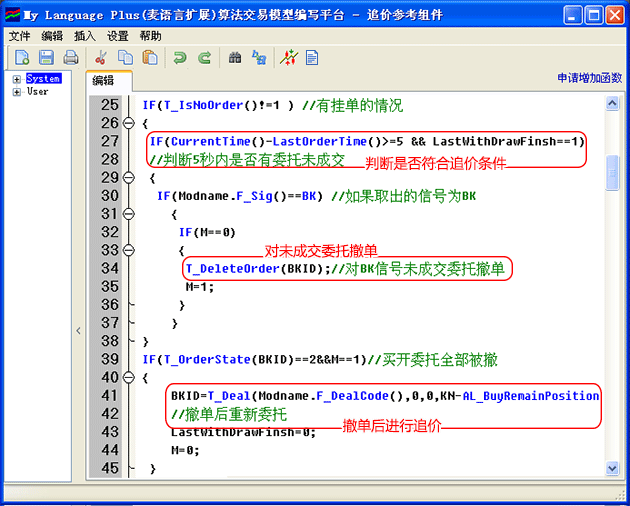Collapse the code fold at line 26

(x=127, y=123)
